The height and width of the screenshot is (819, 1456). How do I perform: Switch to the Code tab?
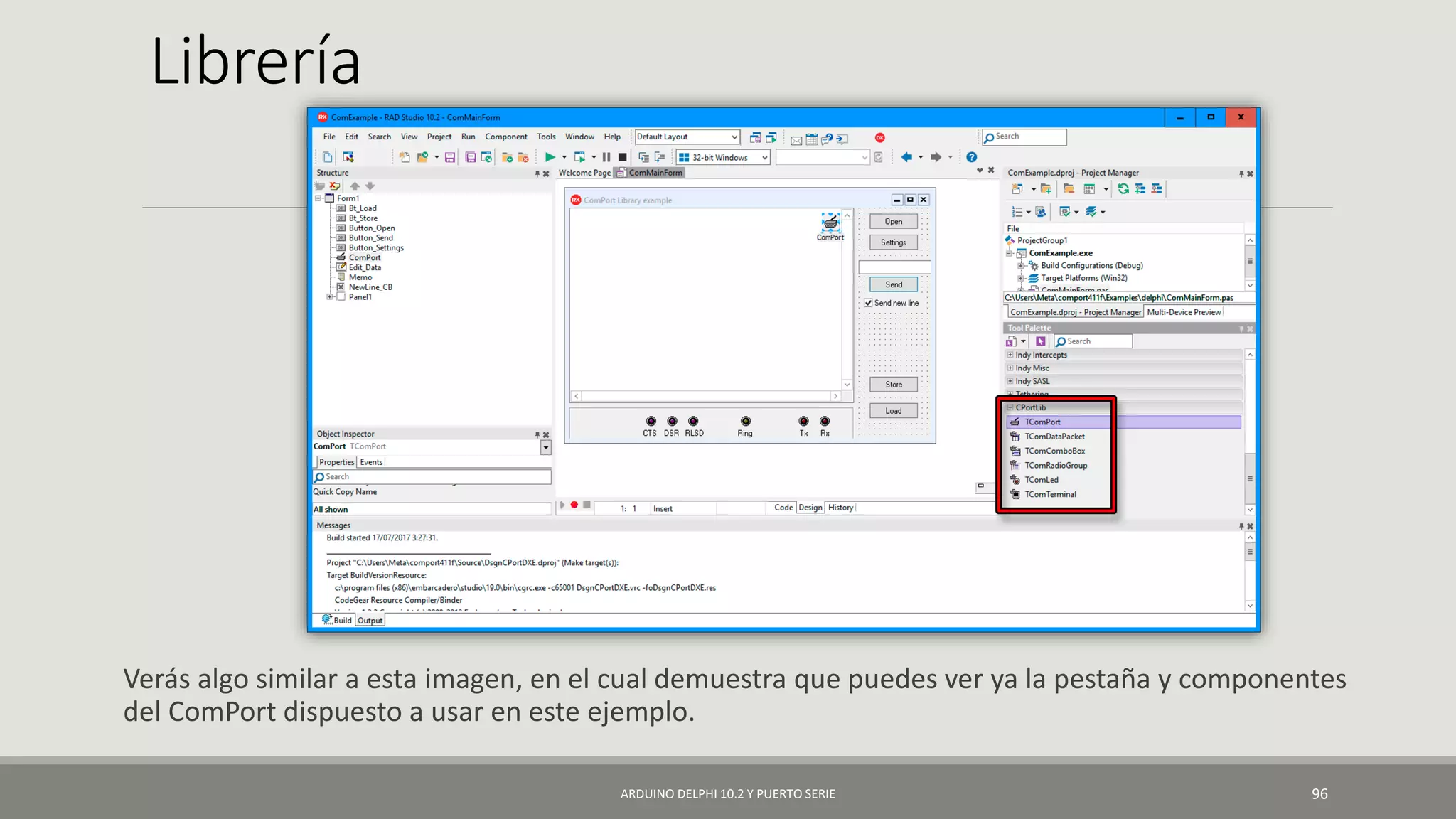click(x=783, y=508)
